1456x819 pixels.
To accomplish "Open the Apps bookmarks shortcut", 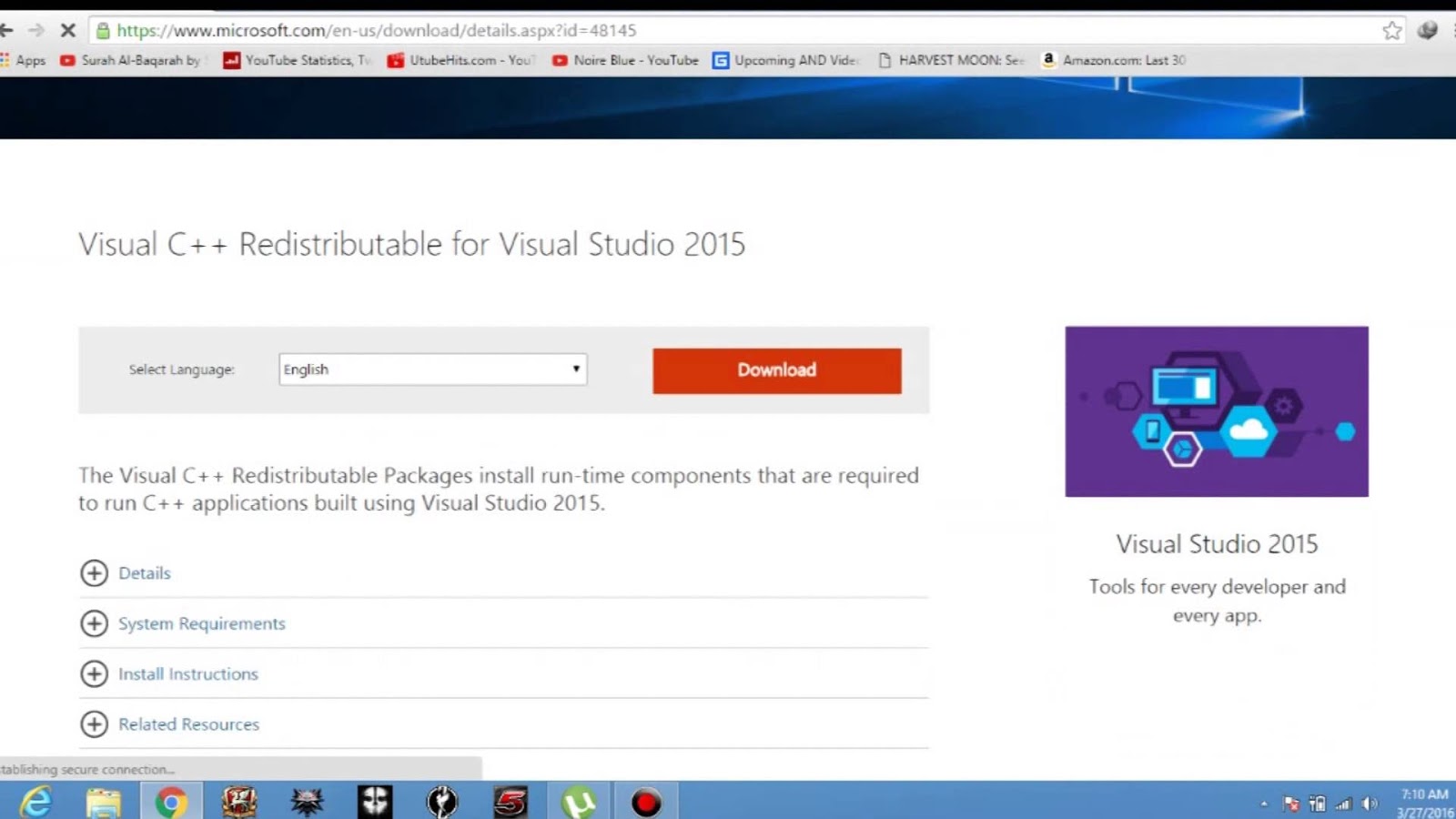I will coord(23,60).
